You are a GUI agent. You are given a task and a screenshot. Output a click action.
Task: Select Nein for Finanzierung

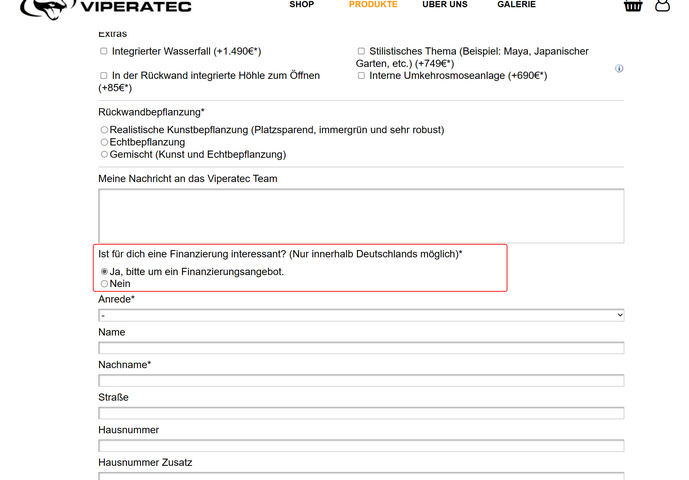[x=104, y=284]
